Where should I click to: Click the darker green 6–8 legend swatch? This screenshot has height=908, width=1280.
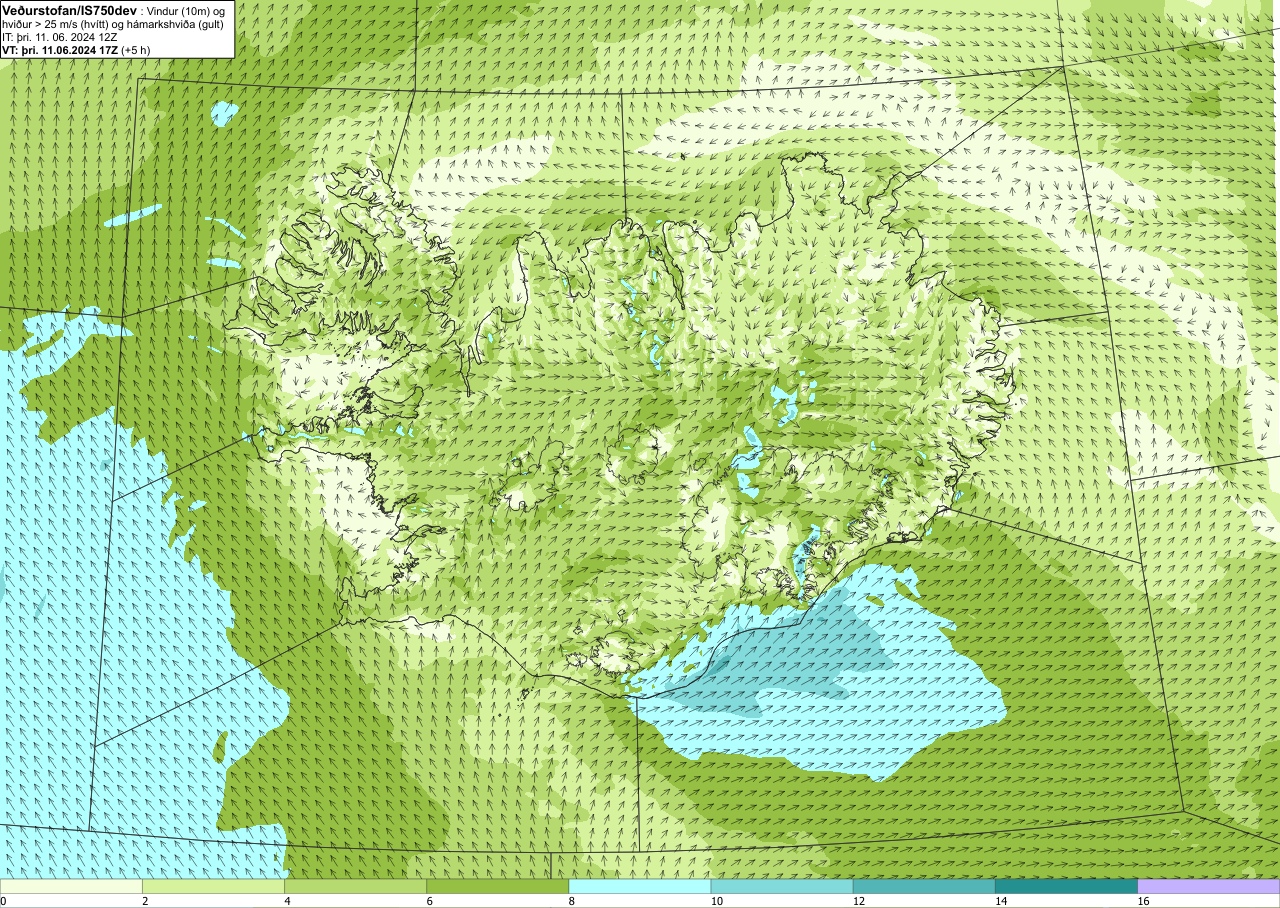tap(497, 886)
